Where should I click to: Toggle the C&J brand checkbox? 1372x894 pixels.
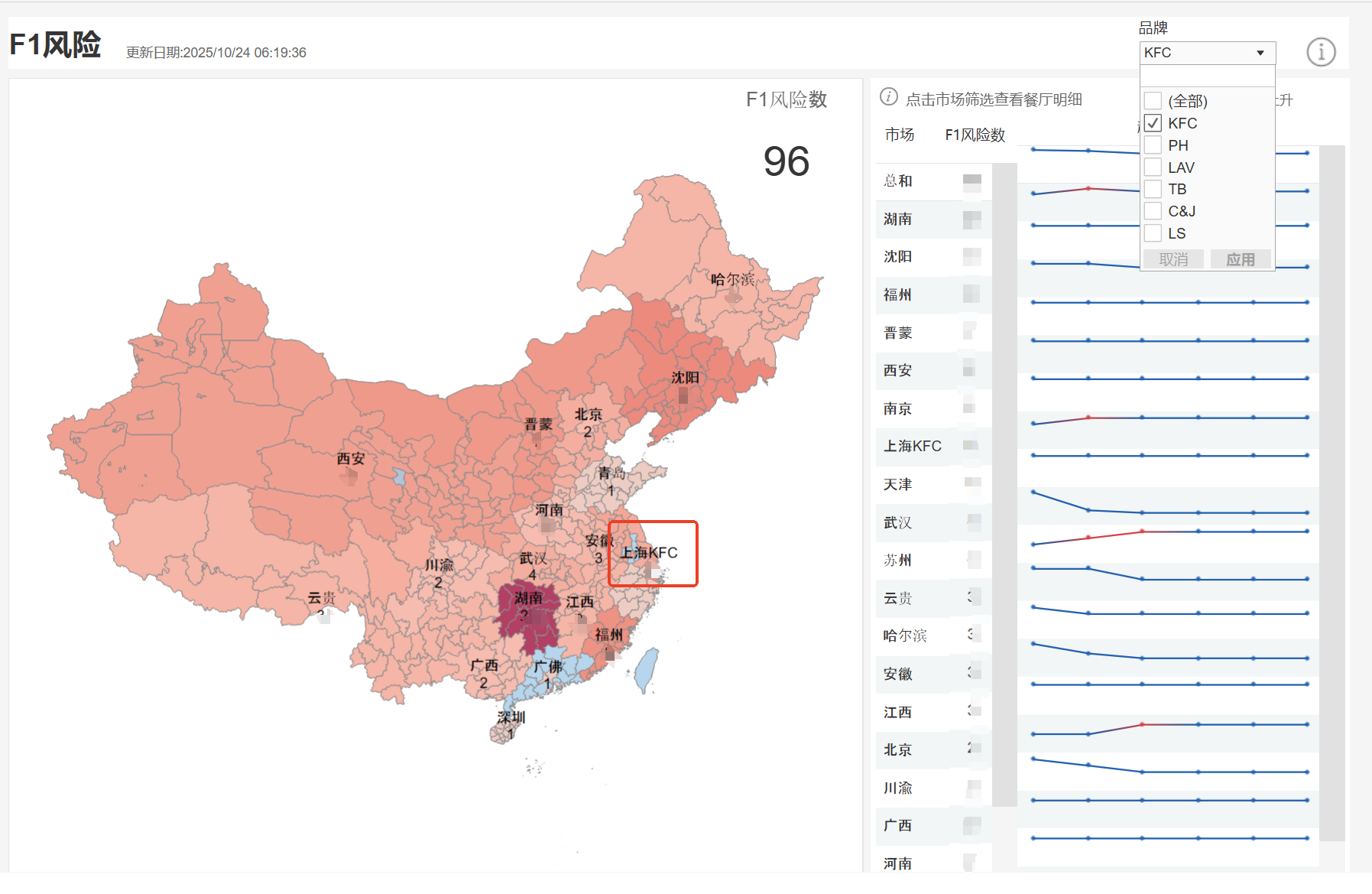(x=1153, y=211)
